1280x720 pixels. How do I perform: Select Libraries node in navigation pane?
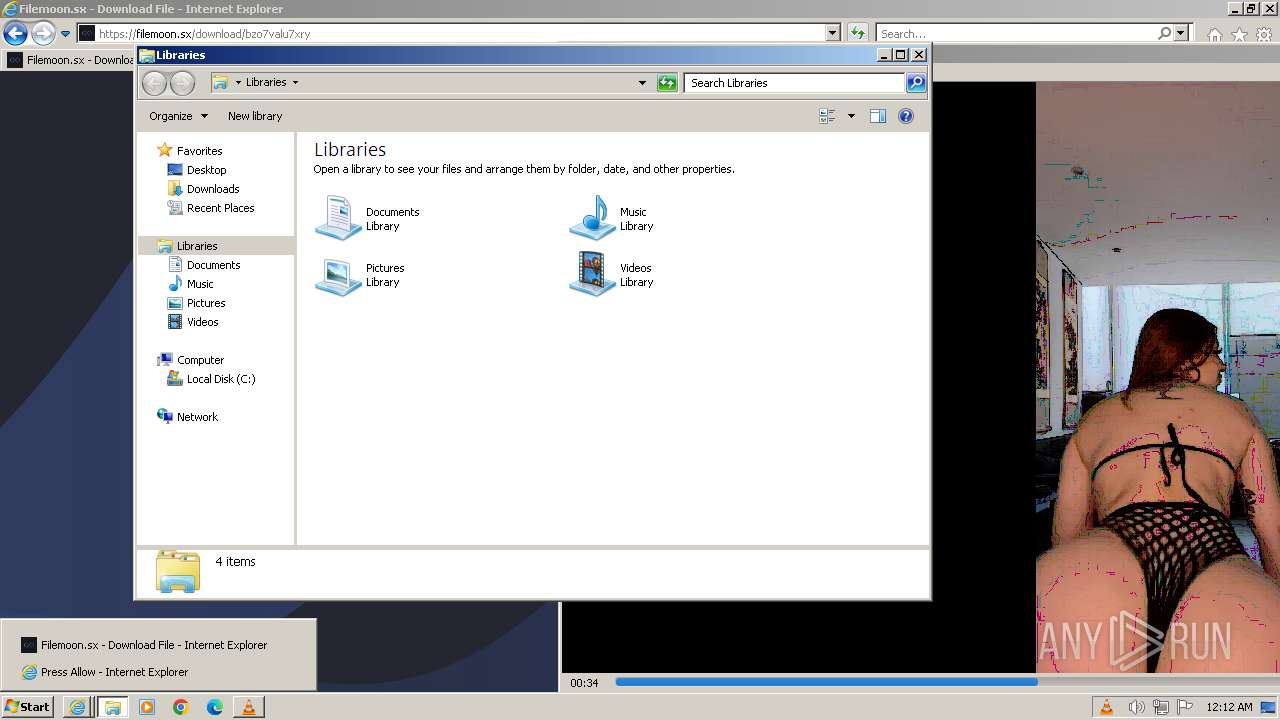pos(197,246)
